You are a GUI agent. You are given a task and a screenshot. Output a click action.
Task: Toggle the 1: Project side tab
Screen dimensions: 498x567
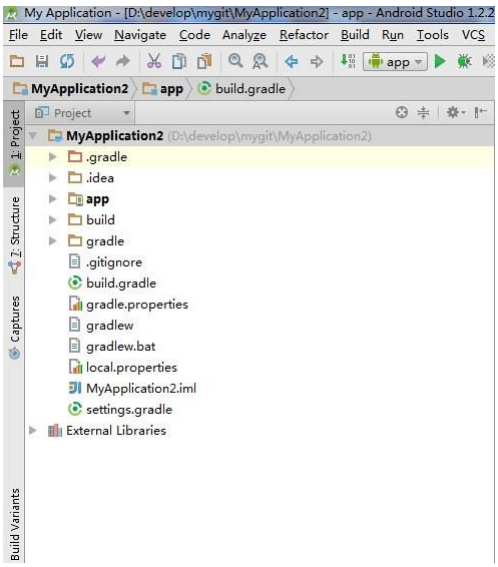(x=14, y=143)
